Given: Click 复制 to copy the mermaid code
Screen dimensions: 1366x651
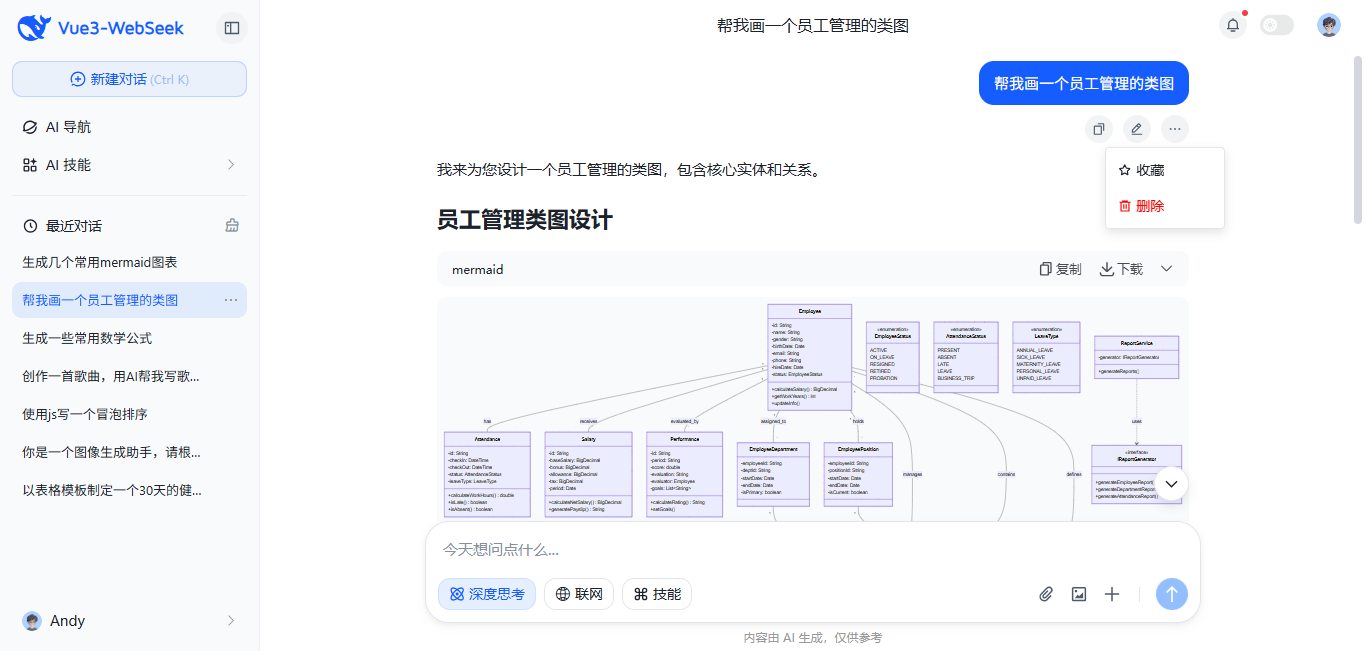Looking at the screenshot, I should (x=1061, y=269).
